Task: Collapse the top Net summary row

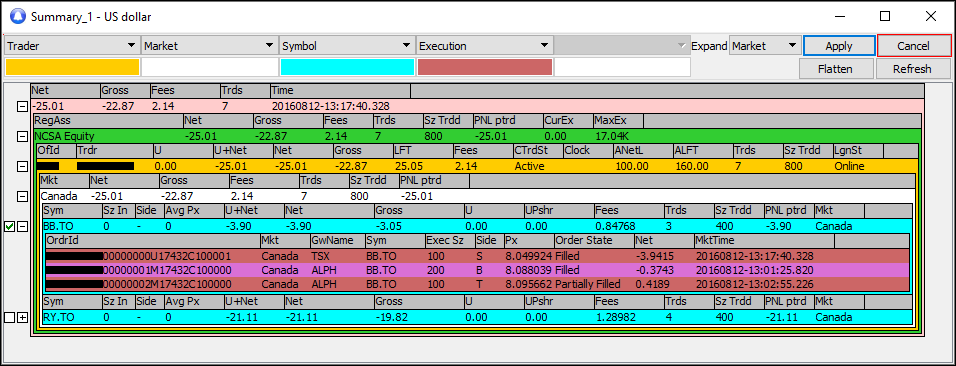Action: point(23,106)
